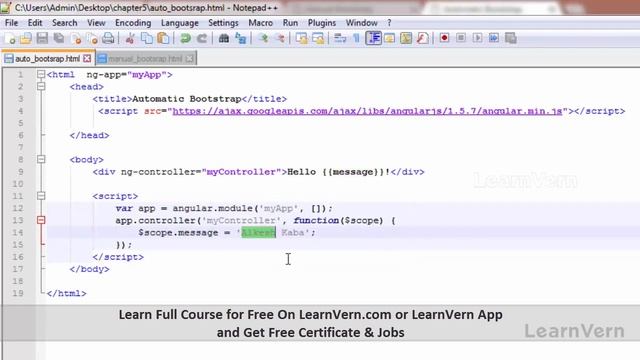
Task: Open the Search menu
Action: click(64, 23)
